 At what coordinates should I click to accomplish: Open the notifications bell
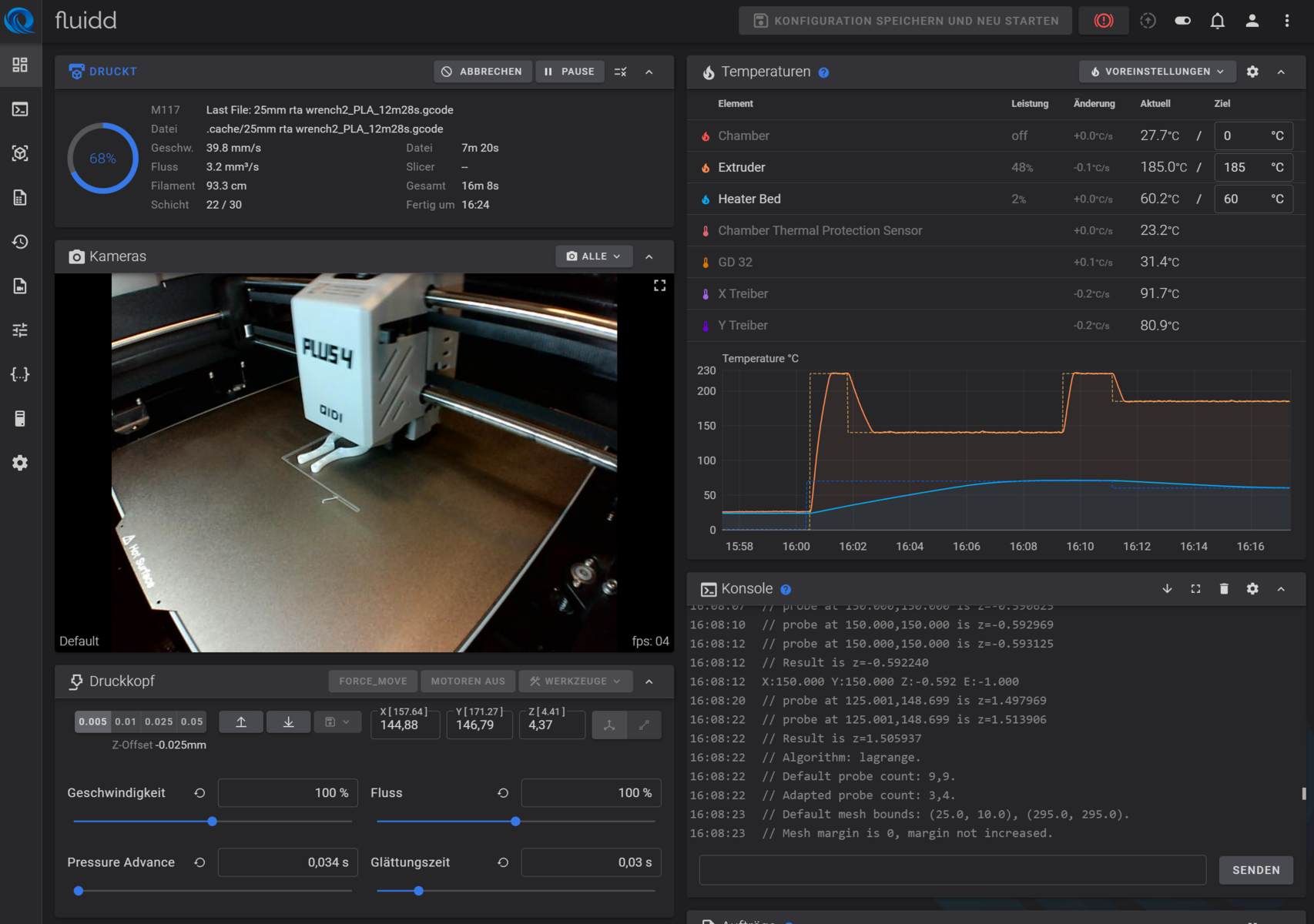pyautogui.click(x=1217, y=21)
